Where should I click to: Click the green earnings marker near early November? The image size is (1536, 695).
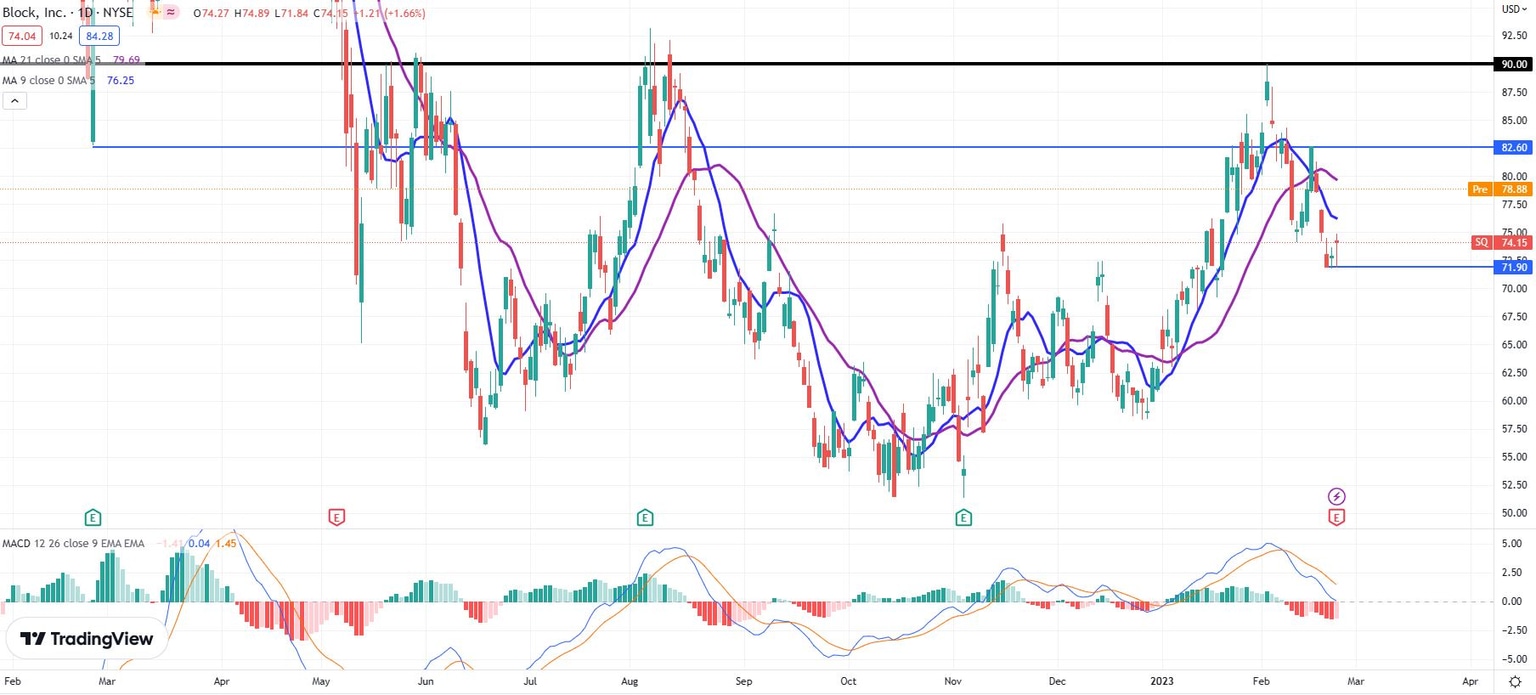click(x=963, y=517)
